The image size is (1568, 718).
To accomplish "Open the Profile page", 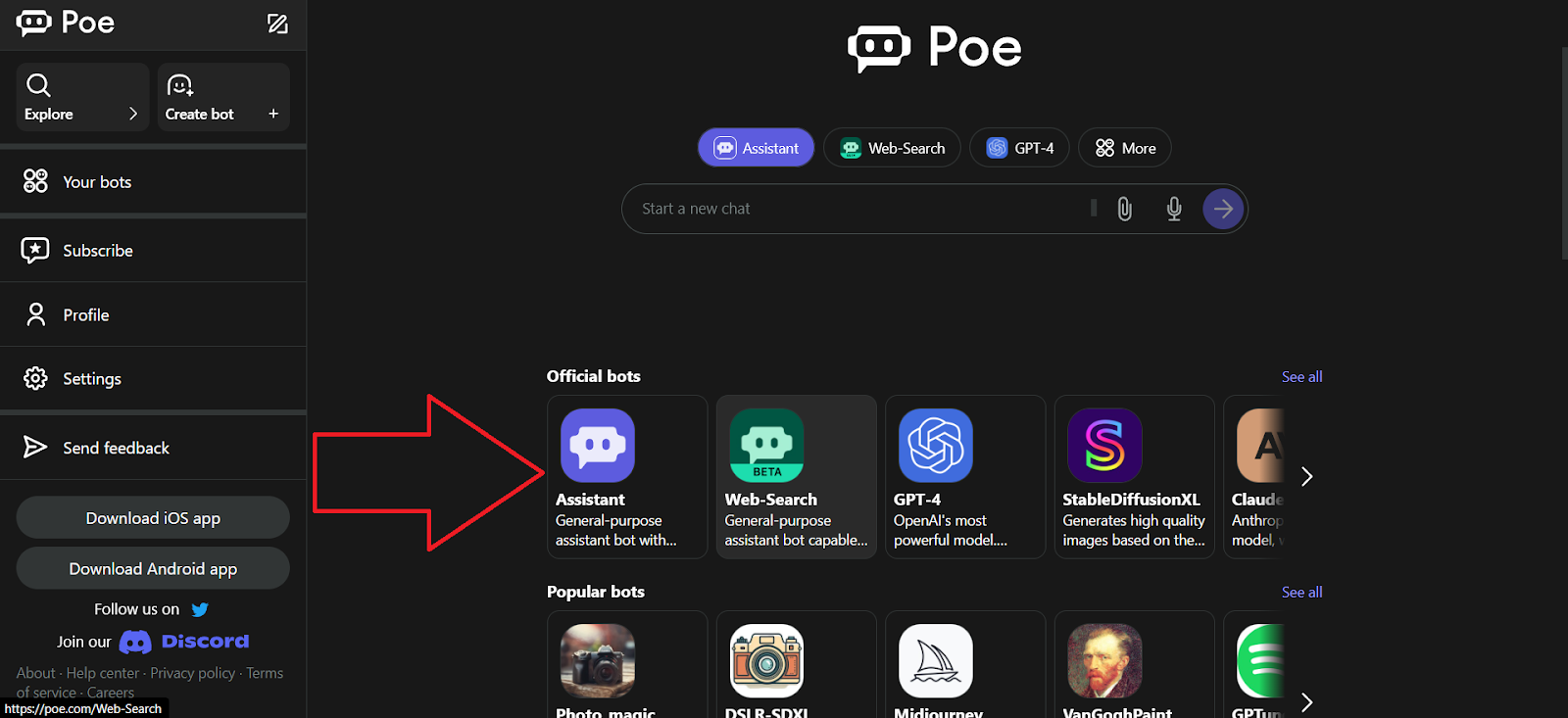I will [153, 314].
